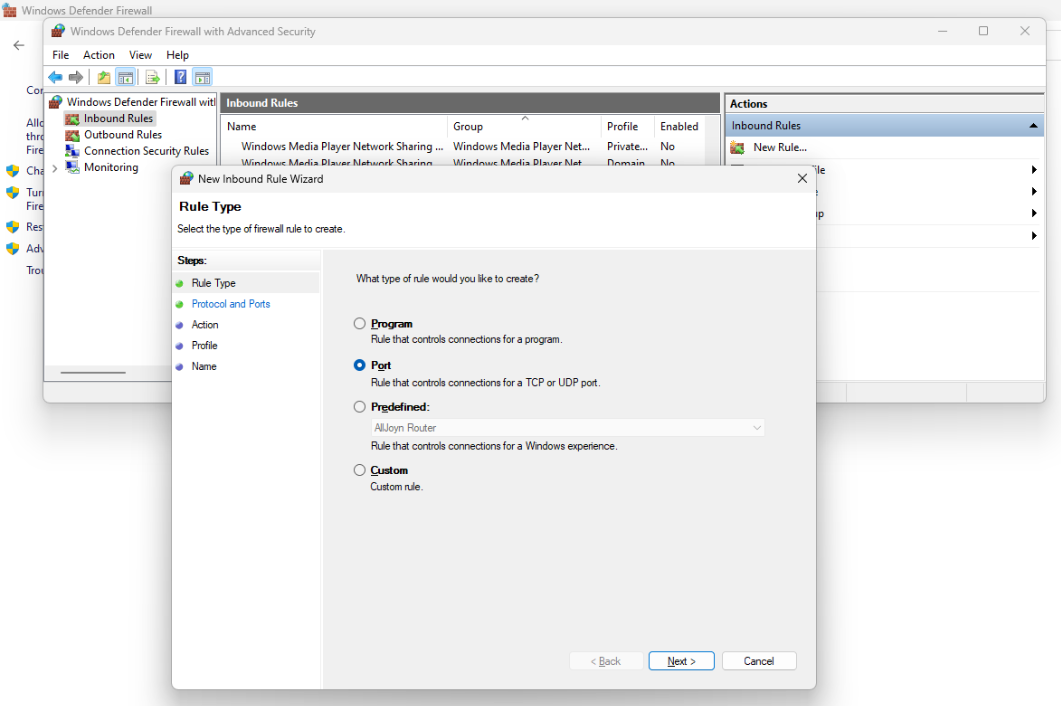Sort rules by the Group column header
Viewport: 1061px width, 706px height.
(x=524, y=127)
